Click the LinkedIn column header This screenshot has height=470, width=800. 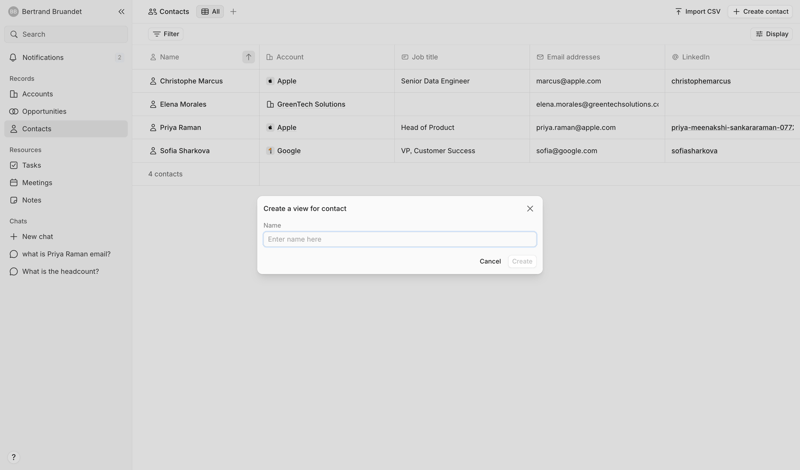[x=732, y=57]
